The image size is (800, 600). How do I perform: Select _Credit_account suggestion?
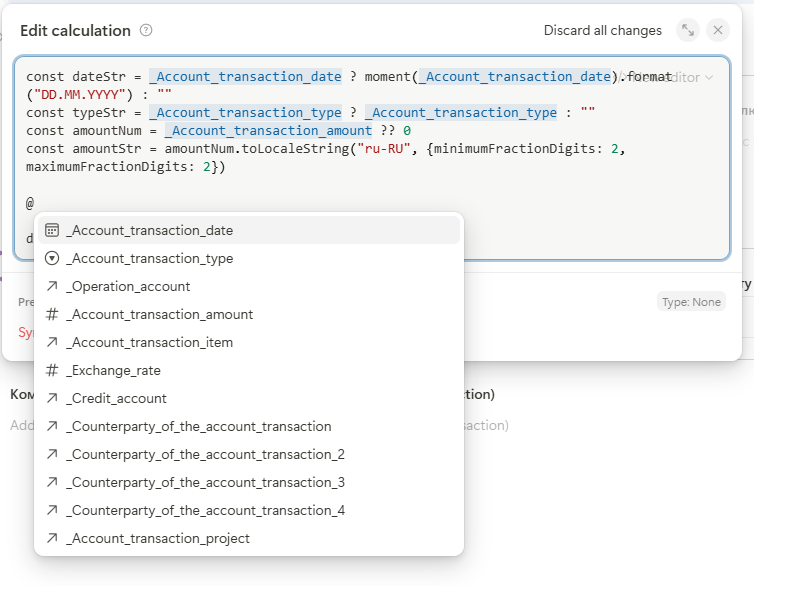tap(249, 398)
